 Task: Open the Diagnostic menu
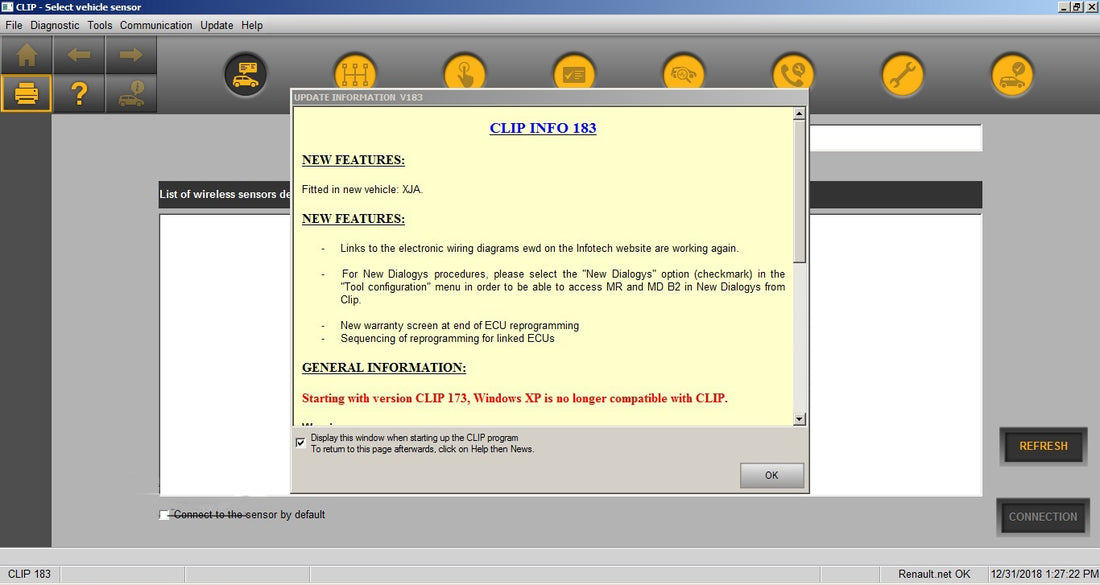[55, 25]
